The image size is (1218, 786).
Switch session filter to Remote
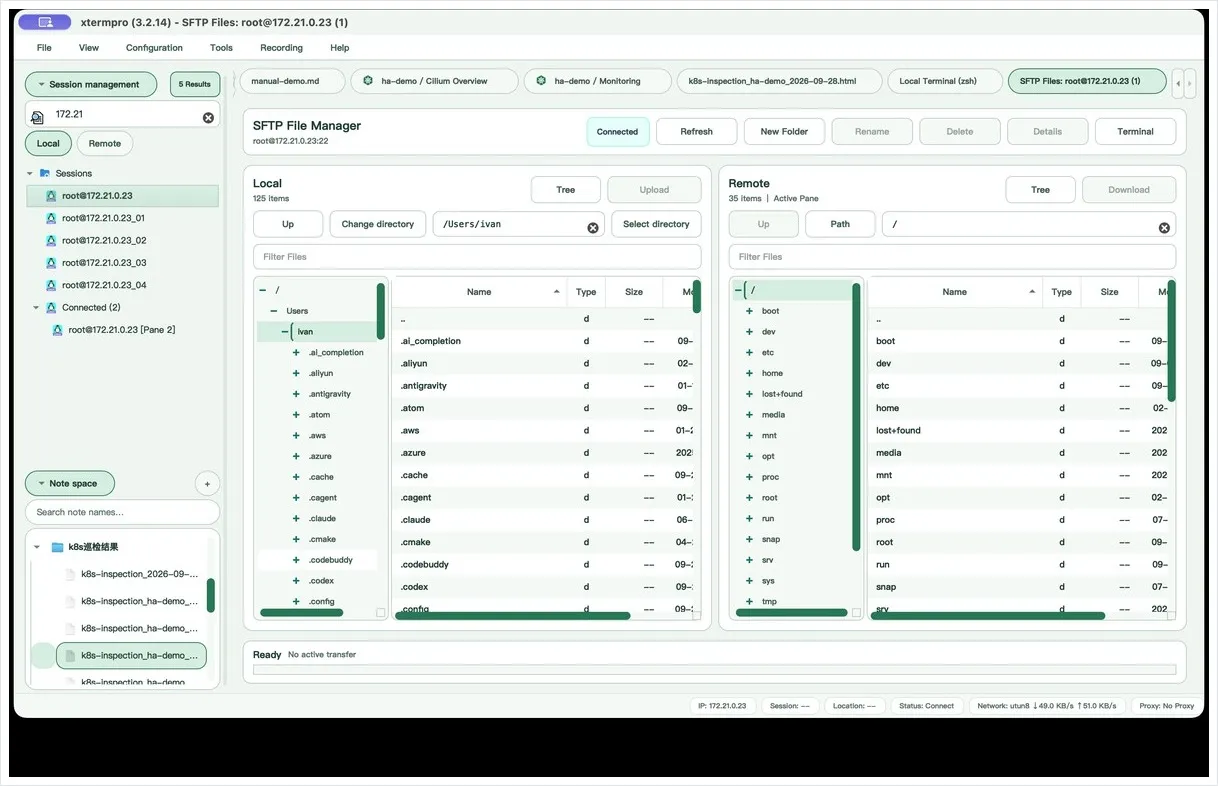coord(105,144)
